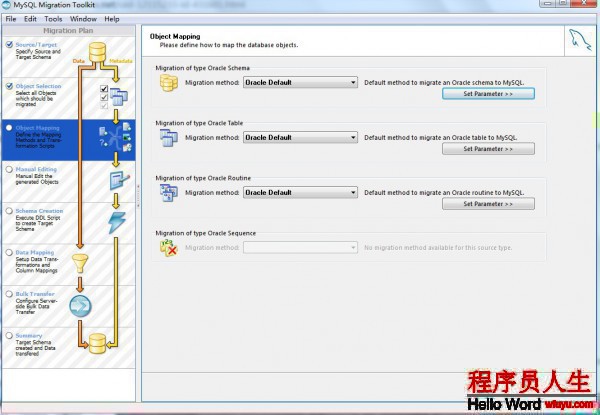Click the Oracle Routine icon

point(169,193)
